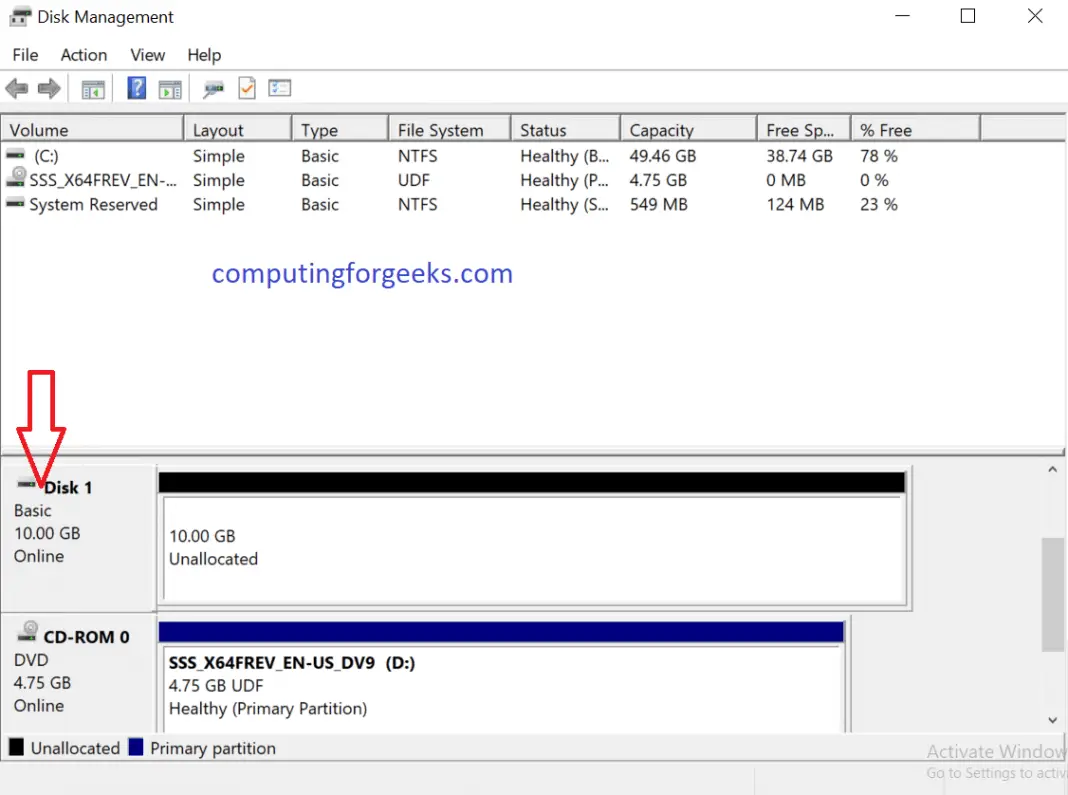Click the Back navigation arrow
Screen dimensions: 1068x795
16,88
